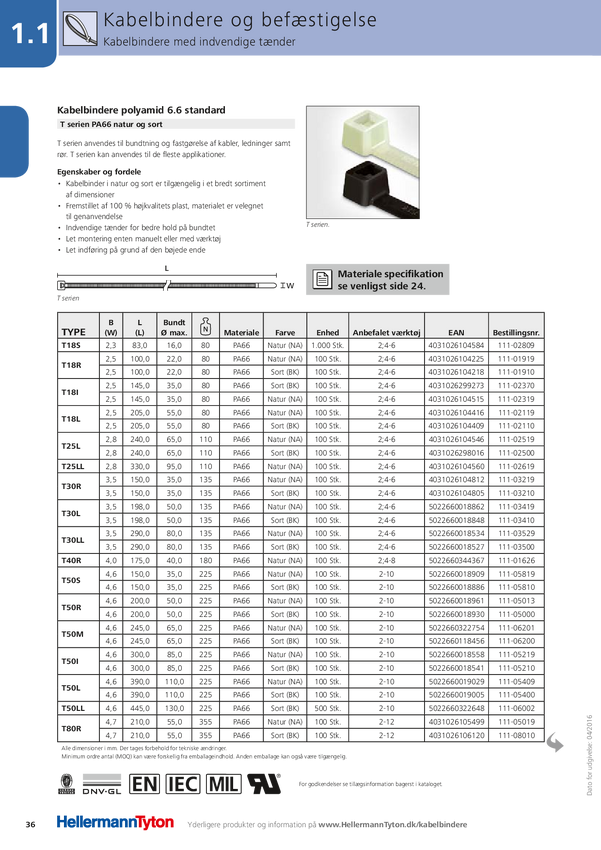Click the heading Kabelbindere og befæstigelse

pyautogui.click(x=240, y=20)
